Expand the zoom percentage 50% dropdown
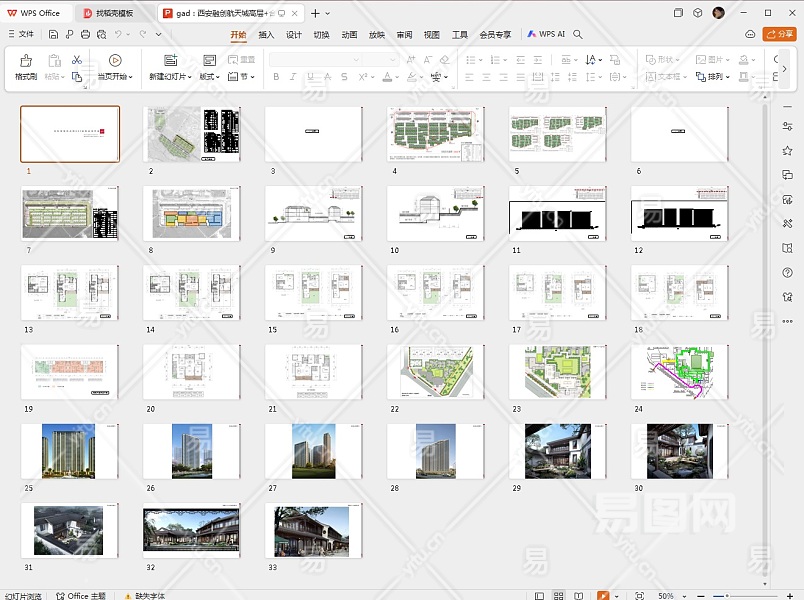This screenshot has height=600, width=804. click(684, 595)
